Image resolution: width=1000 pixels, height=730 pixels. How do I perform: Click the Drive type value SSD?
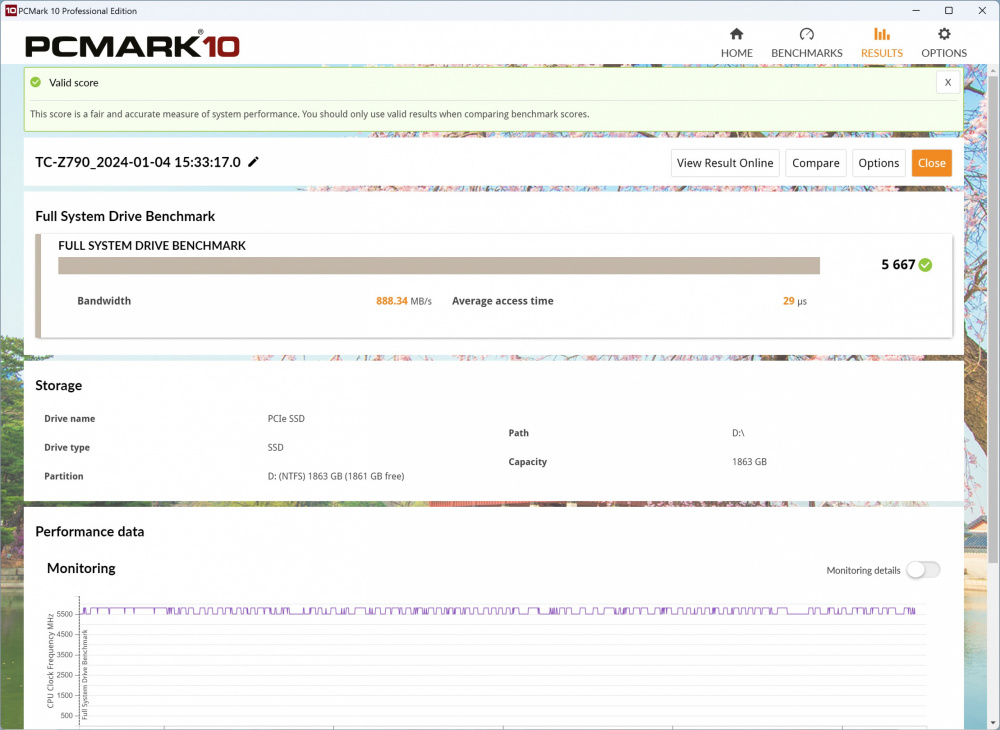276,448
